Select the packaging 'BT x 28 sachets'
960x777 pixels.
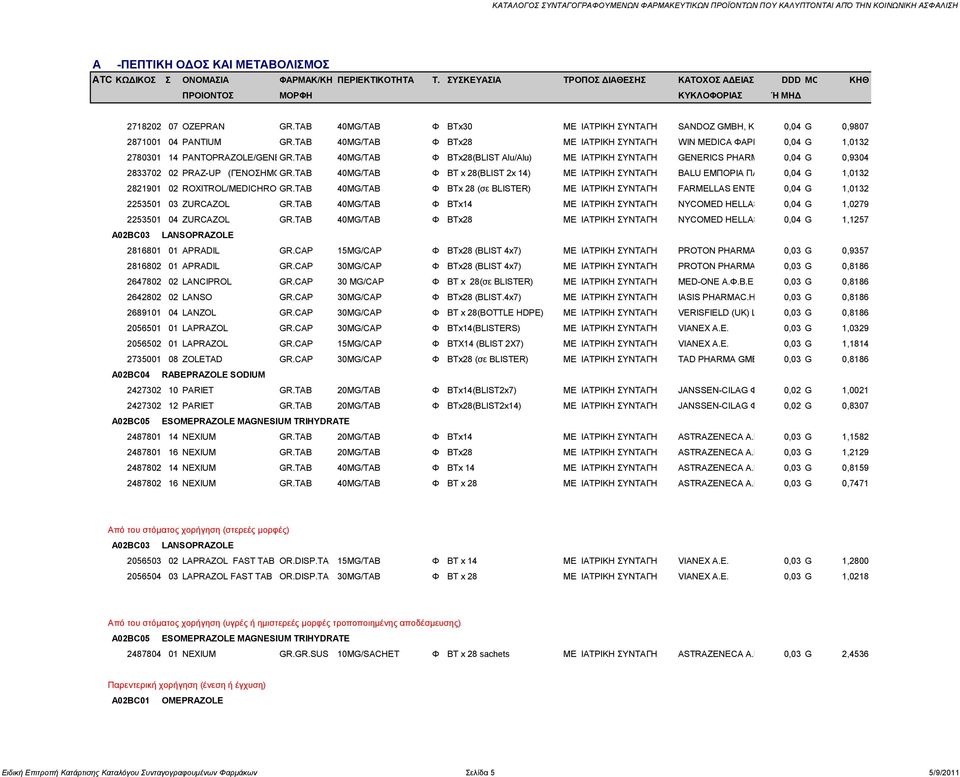(x=478, y=654)
